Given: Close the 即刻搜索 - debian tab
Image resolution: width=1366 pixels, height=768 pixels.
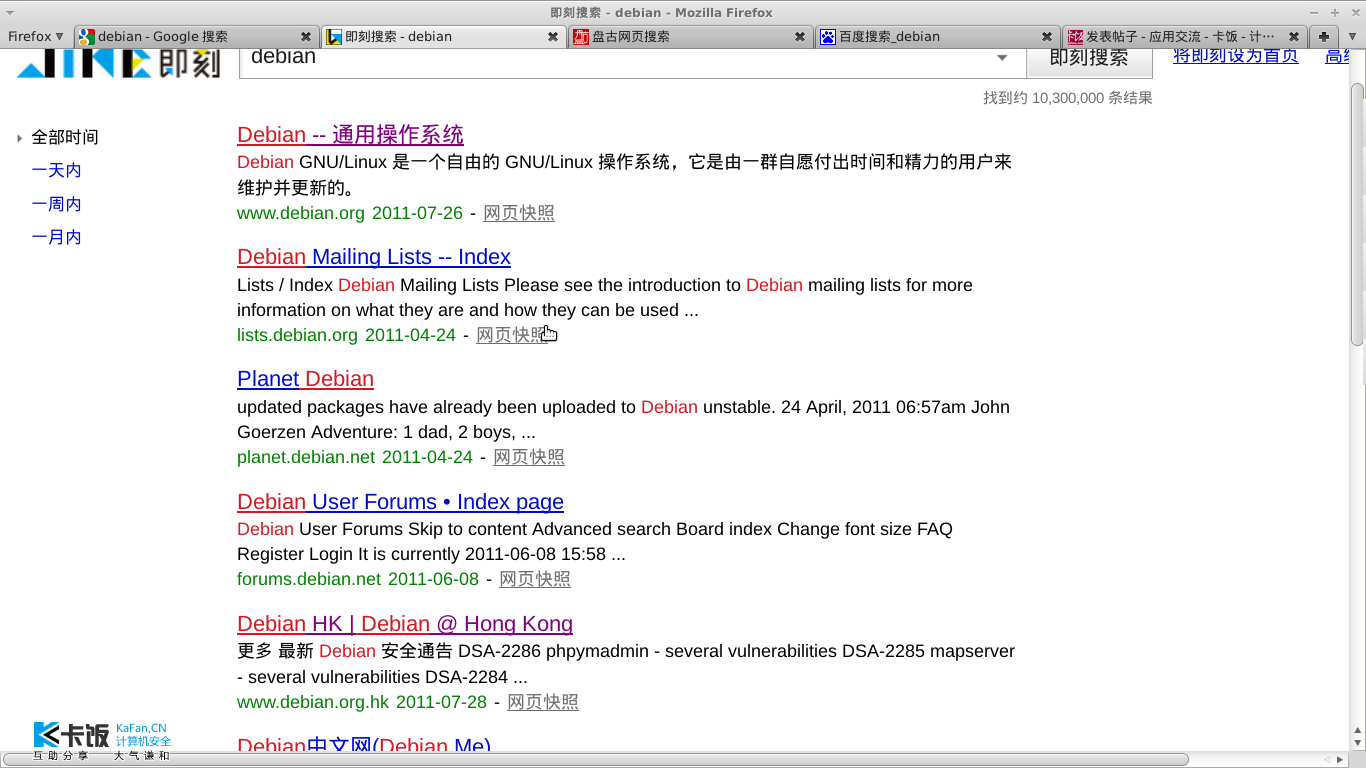Looking at the screenshot, I should click(553, 36).
